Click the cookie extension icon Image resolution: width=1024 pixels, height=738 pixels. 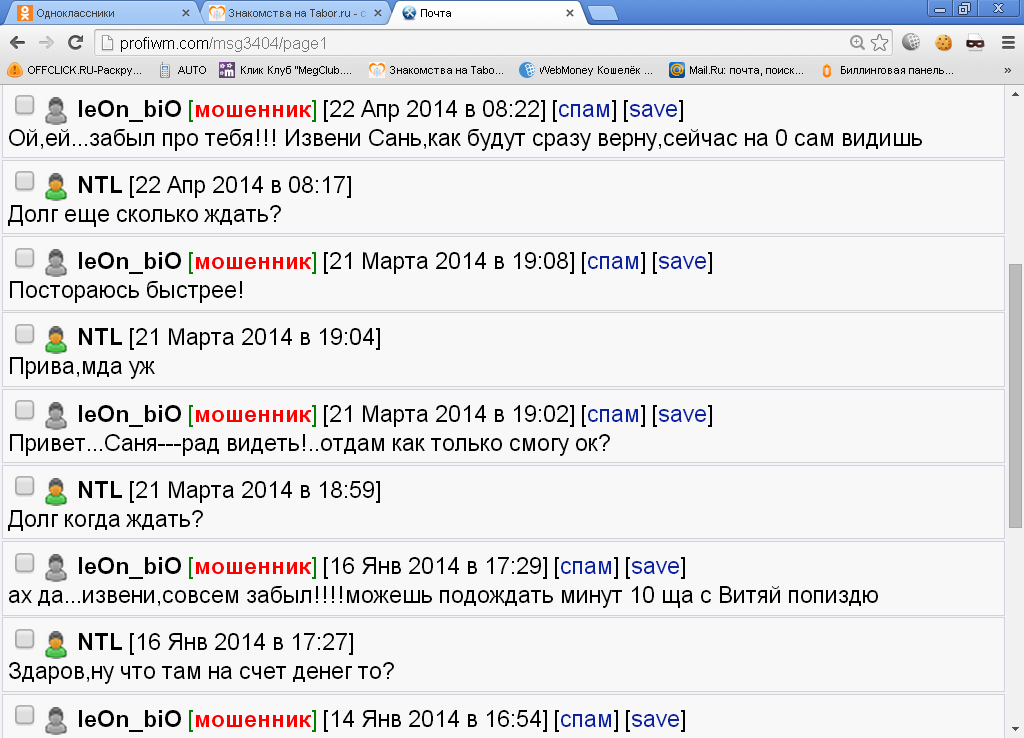943,43
